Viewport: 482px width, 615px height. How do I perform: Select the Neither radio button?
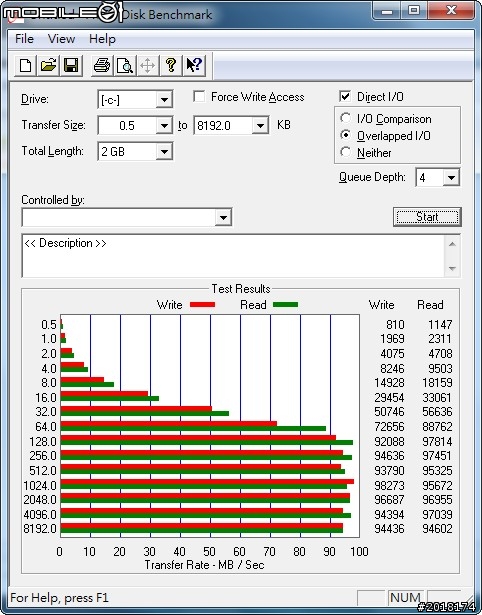(346, 152)
